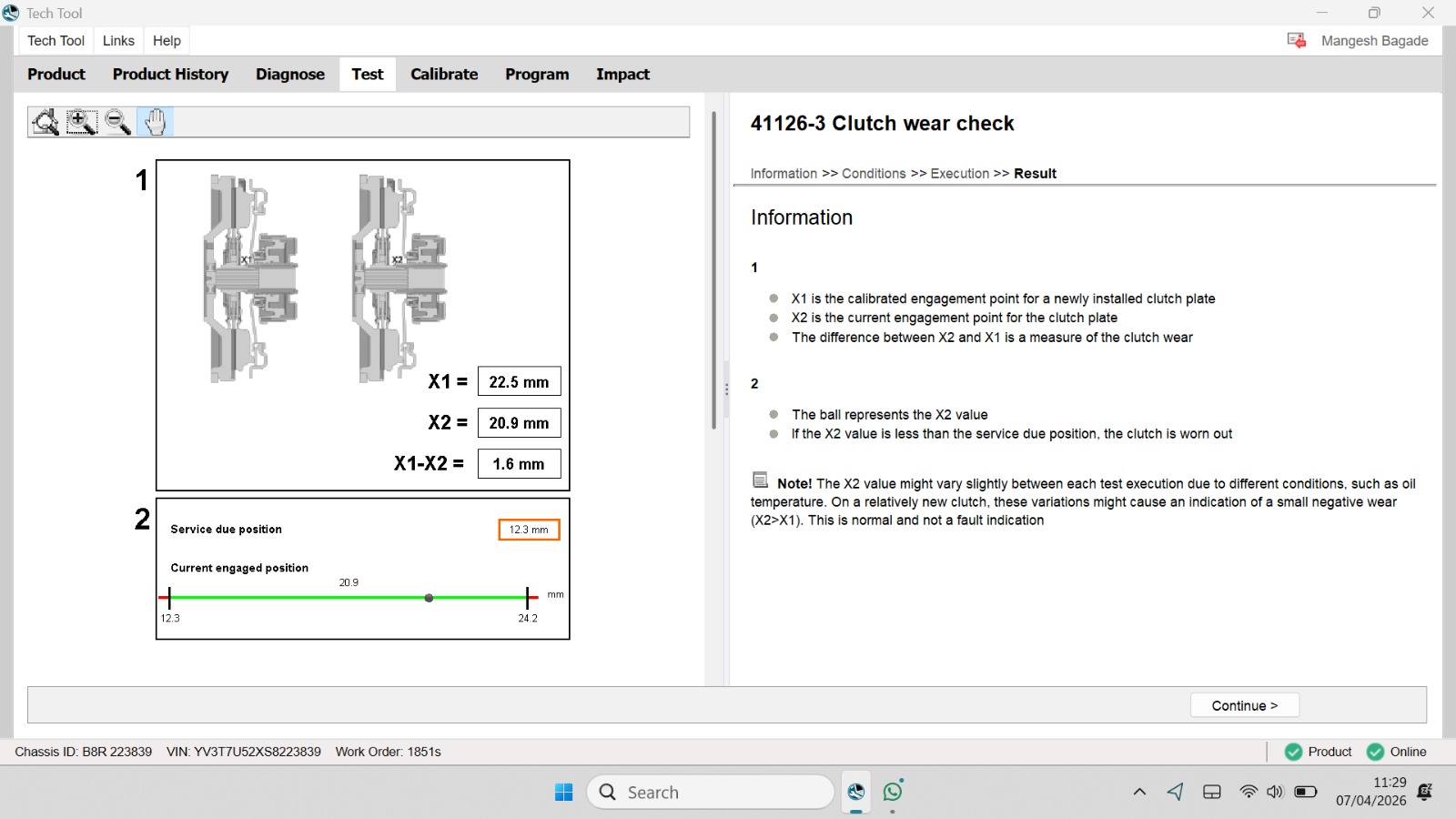
Task: Open Wi-Fi network settings in tray
Action: pyautogui.click(x=1249, y=792)
